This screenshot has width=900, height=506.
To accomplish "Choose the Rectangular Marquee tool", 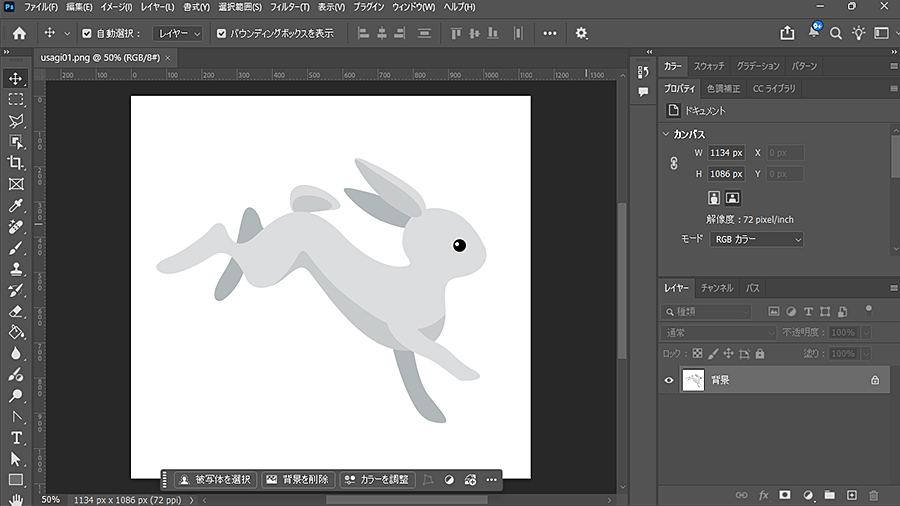I will pyautogui.click(x=16, y=100).
